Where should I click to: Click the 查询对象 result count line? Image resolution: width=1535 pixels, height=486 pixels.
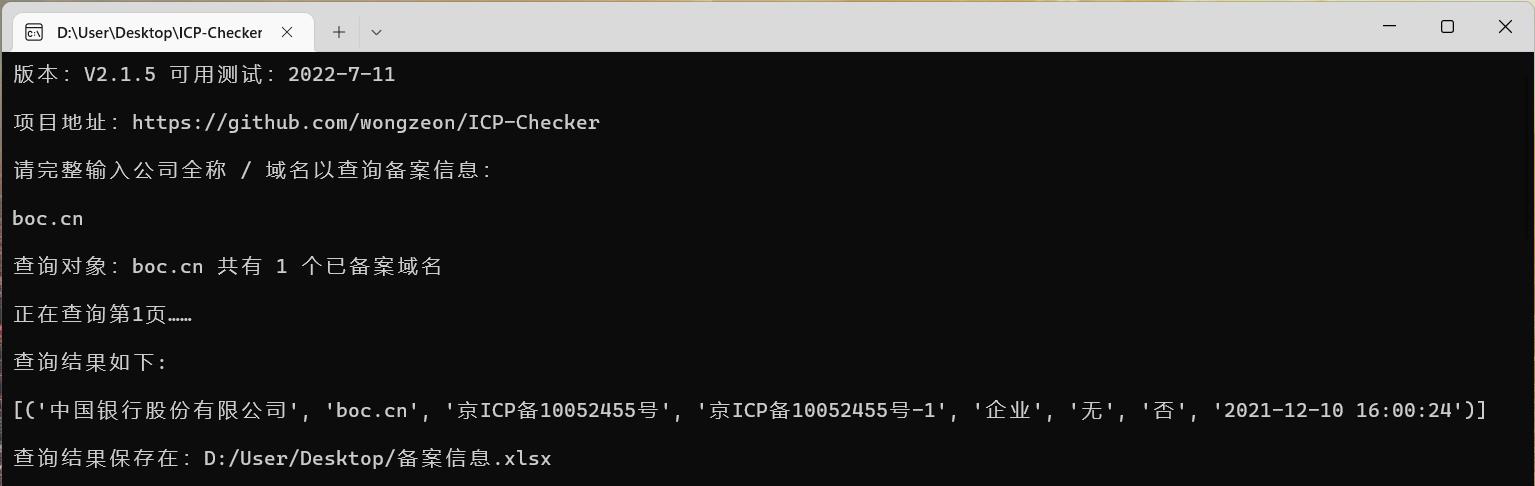pyautogui.click(x=227, y=266)
